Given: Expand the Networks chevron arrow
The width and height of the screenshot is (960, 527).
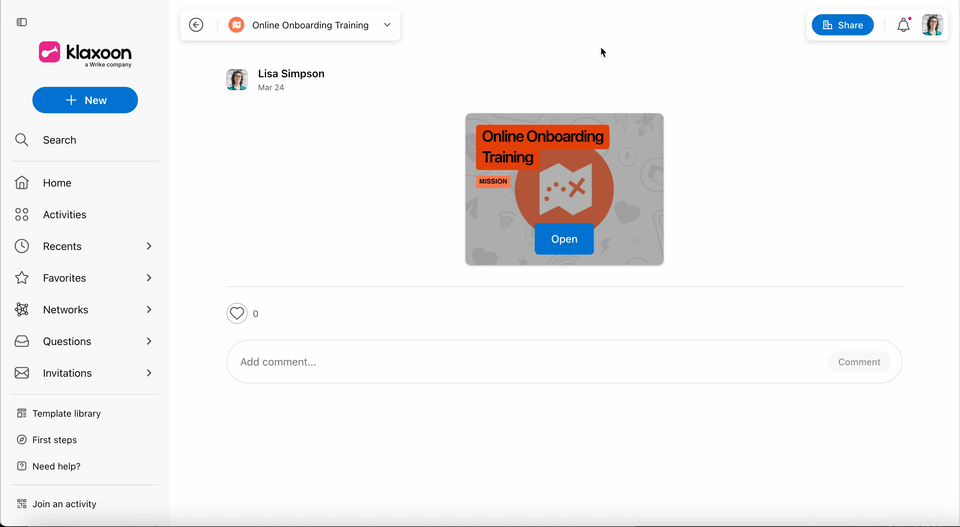Looking at the screenshot, I should coord(149,310).
